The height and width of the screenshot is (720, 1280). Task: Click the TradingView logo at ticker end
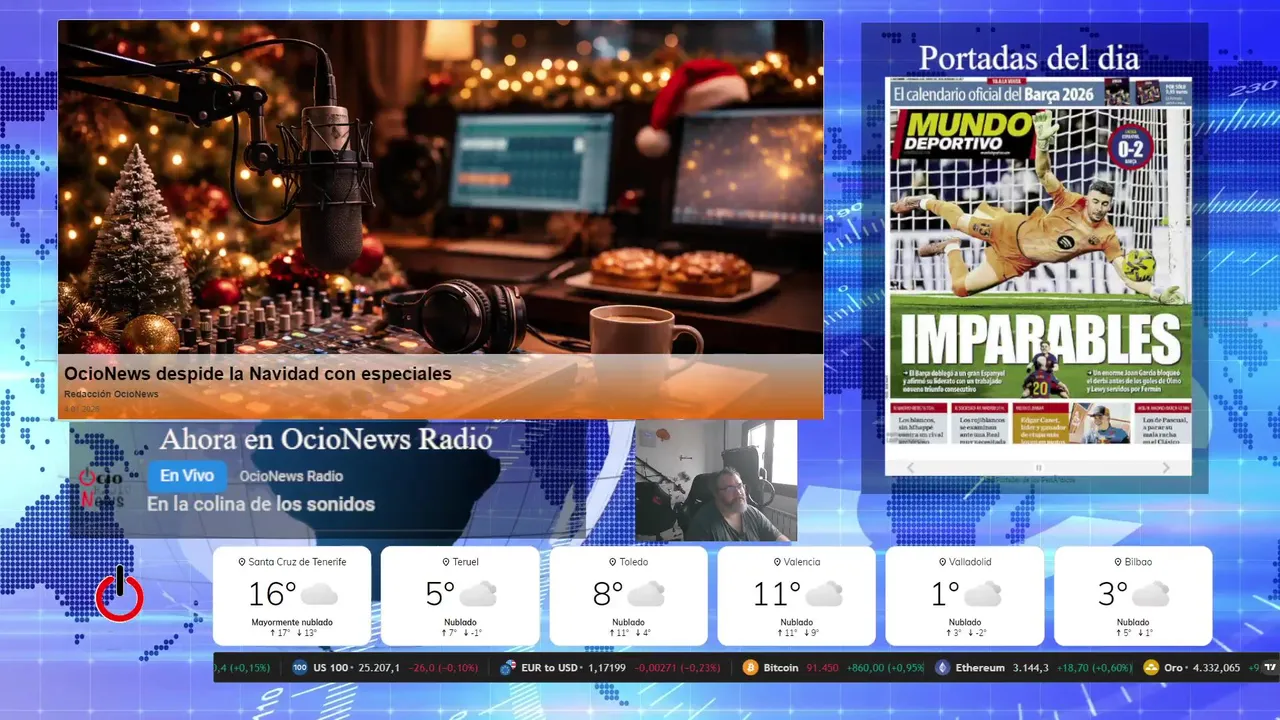1270,667
